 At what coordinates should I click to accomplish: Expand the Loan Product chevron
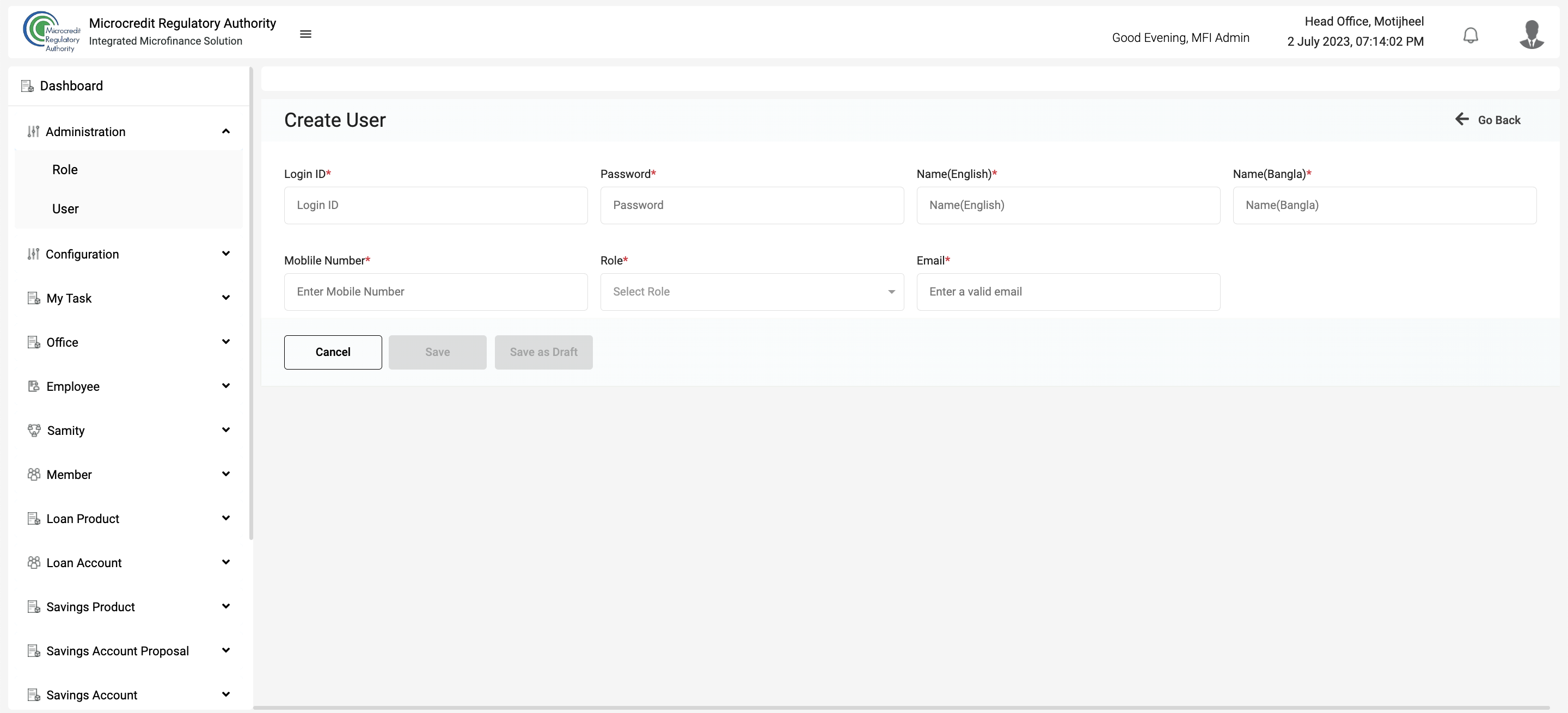[226, 518]
